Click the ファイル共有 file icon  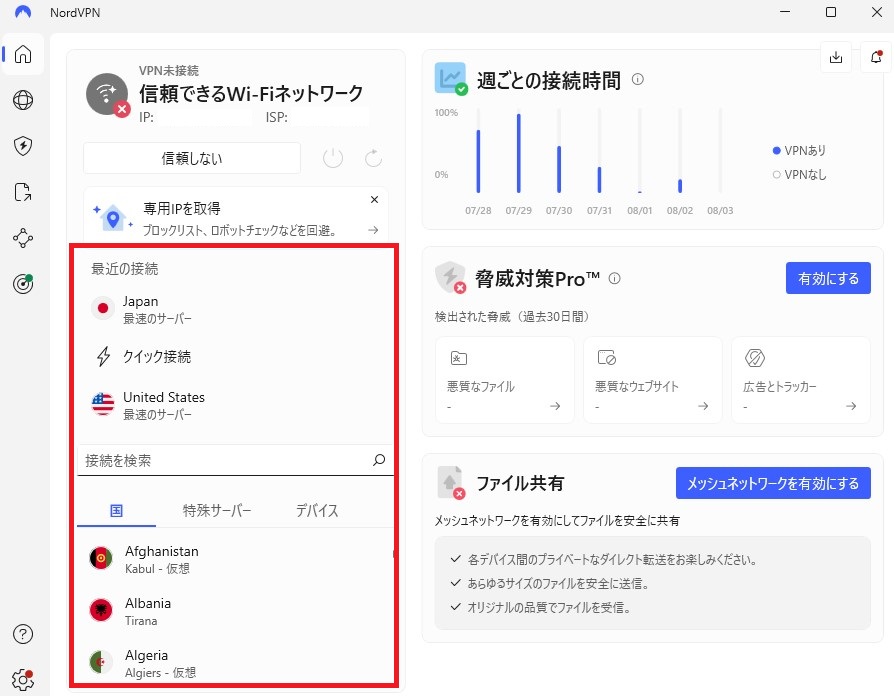click(x=450, y=482)
